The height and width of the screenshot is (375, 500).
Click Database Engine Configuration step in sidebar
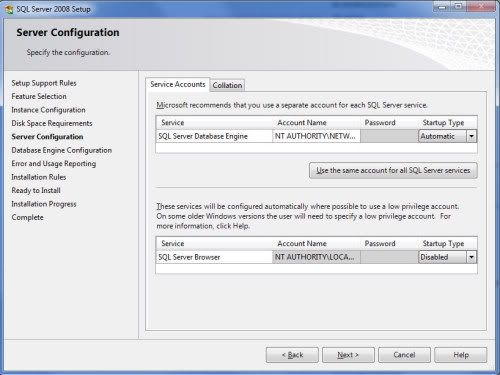coord(62,150)
